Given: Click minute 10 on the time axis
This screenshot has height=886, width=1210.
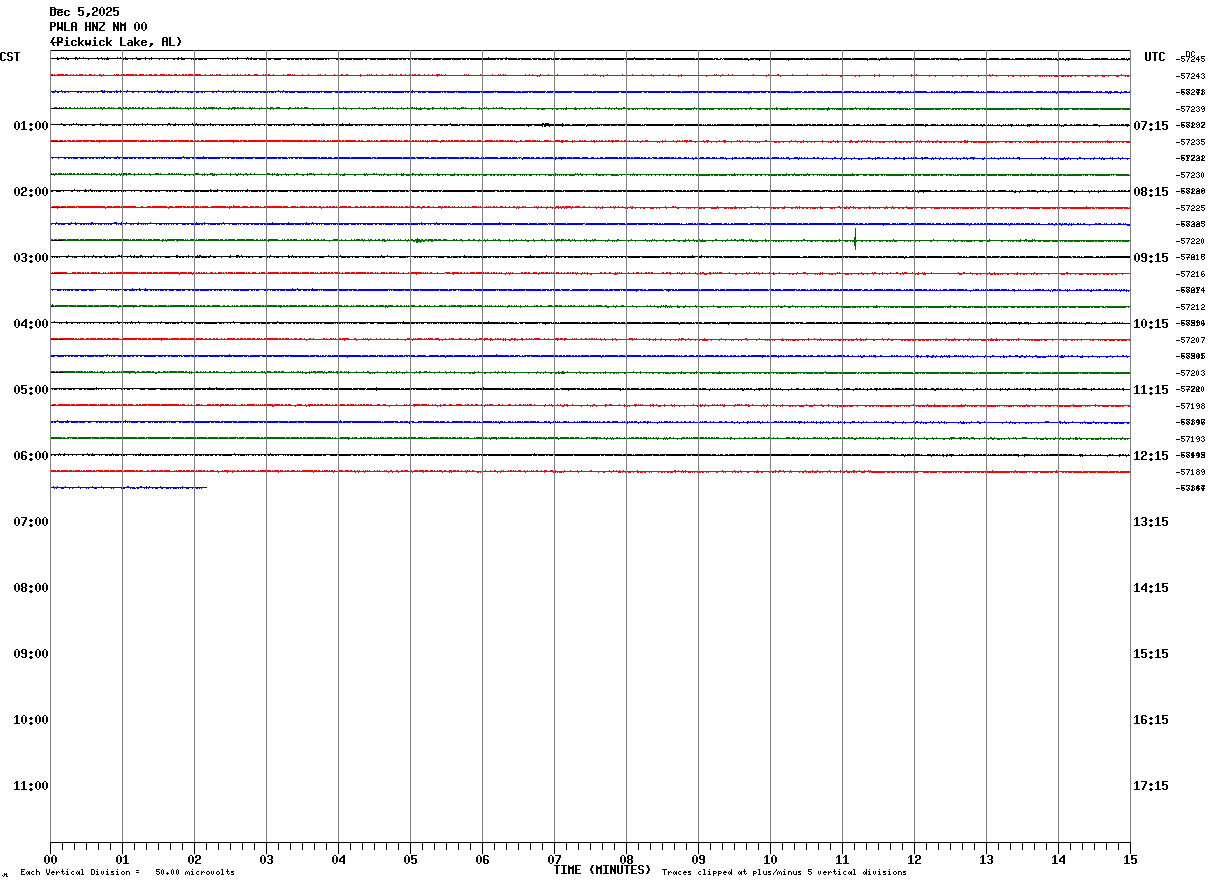Looking at the screenshot, I should click(770, 860).
